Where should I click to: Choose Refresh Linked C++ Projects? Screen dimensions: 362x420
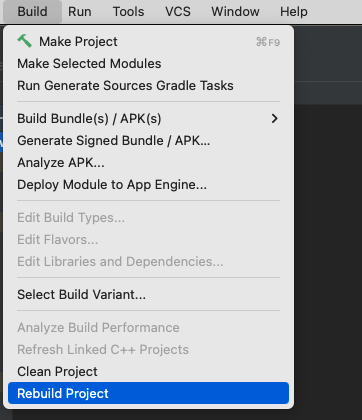pos(148,350)
